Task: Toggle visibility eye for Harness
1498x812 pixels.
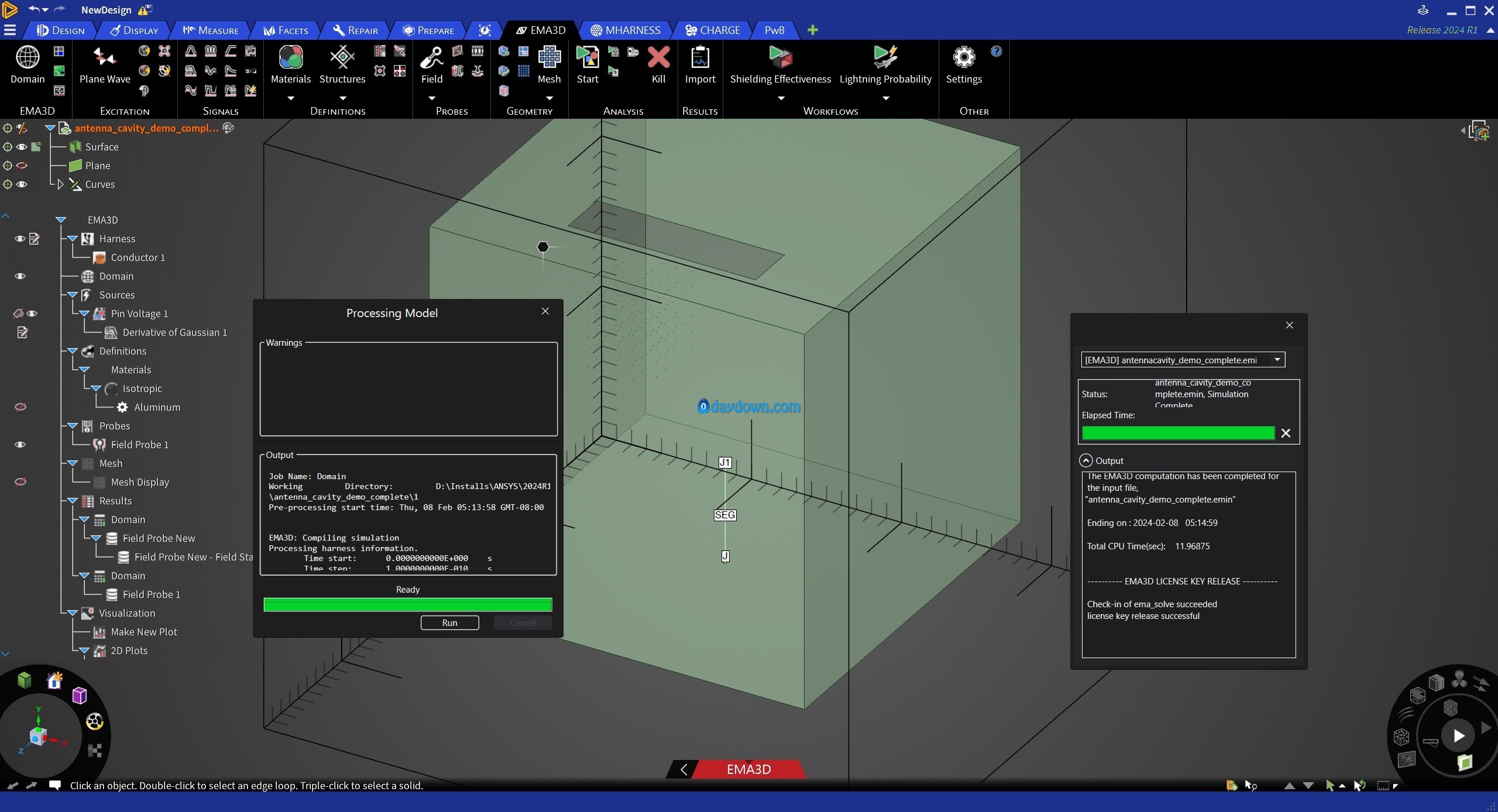Action: 20,239
